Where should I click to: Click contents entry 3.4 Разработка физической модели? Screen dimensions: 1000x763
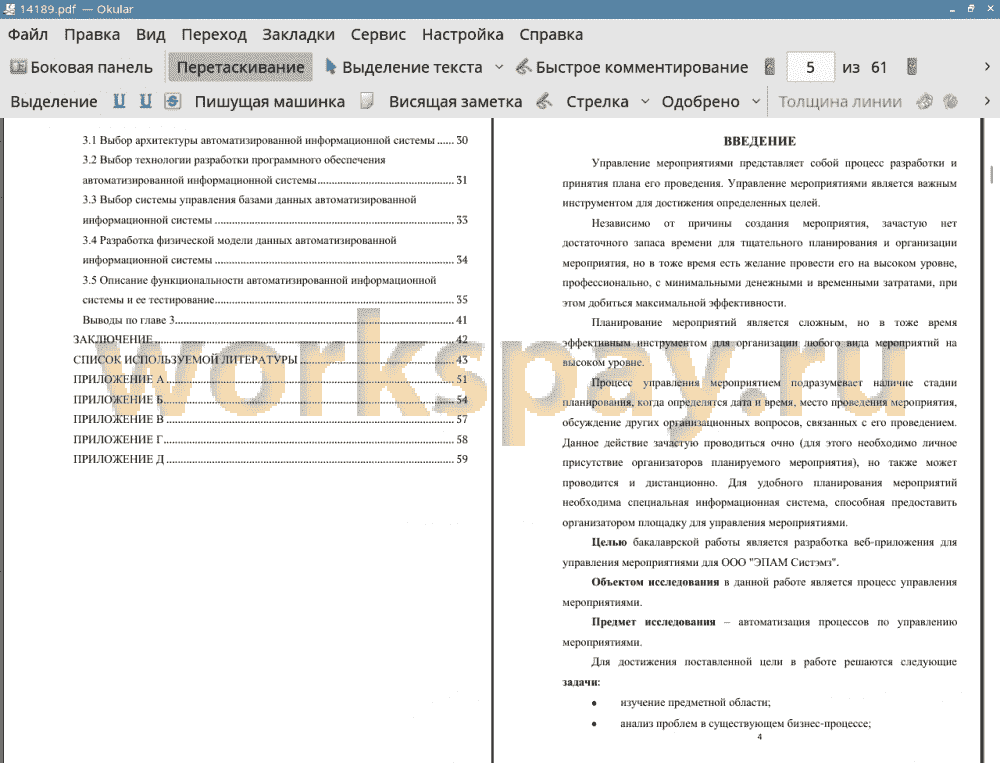click(x=275, y=250)
